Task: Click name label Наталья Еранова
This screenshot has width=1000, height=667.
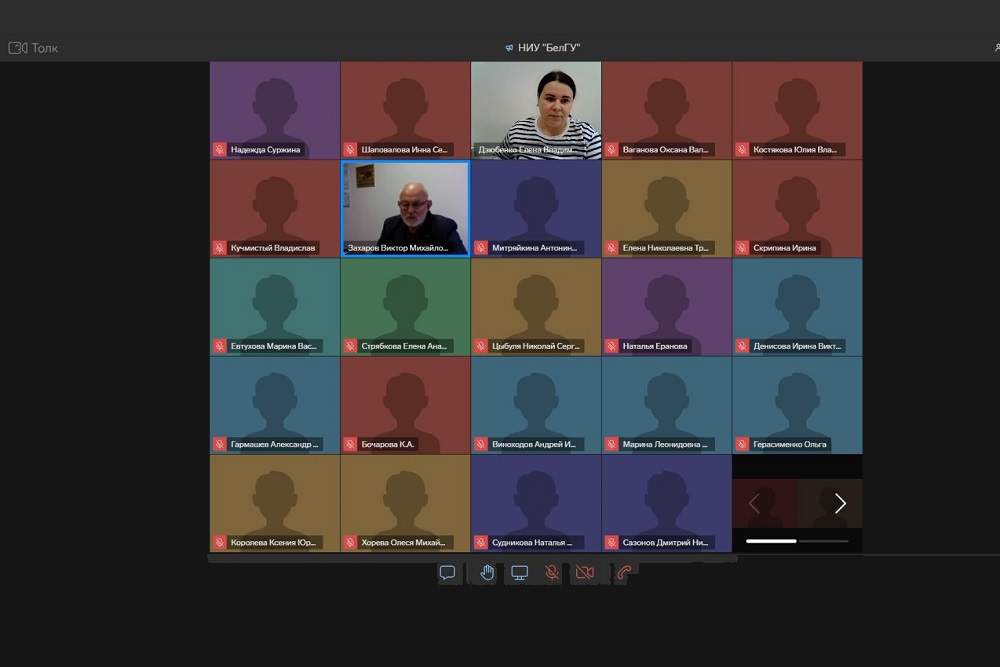Action: pos(655,346)
